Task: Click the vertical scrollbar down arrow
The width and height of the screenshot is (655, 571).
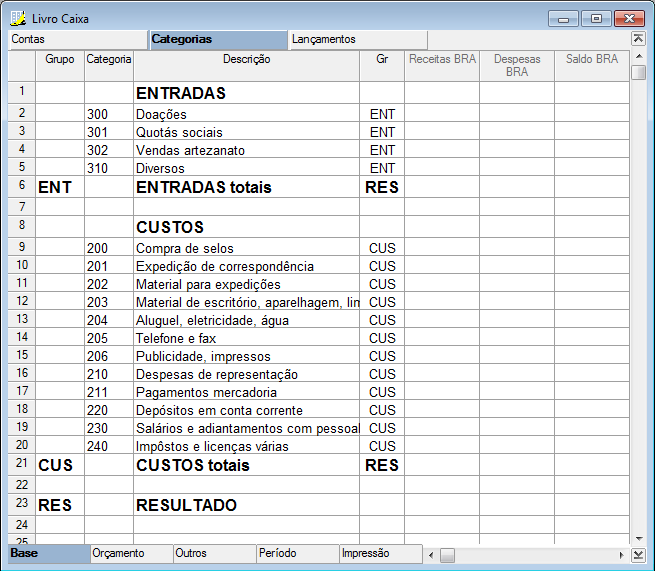Action: 638,539
